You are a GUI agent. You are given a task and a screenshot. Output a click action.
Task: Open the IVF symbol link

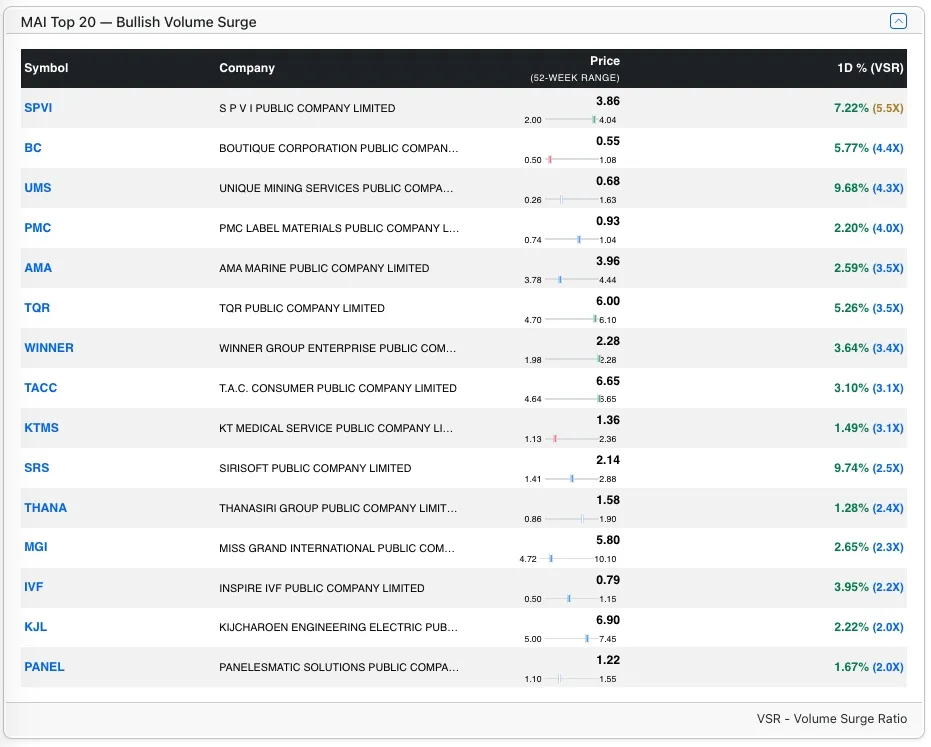[x=34, y=587]
